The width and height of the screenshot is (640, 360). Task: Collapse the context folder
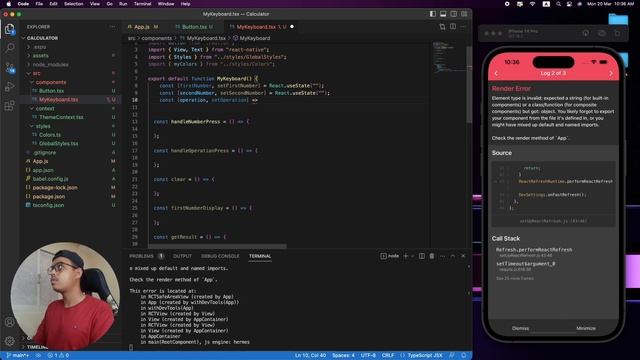click(45, 109)
